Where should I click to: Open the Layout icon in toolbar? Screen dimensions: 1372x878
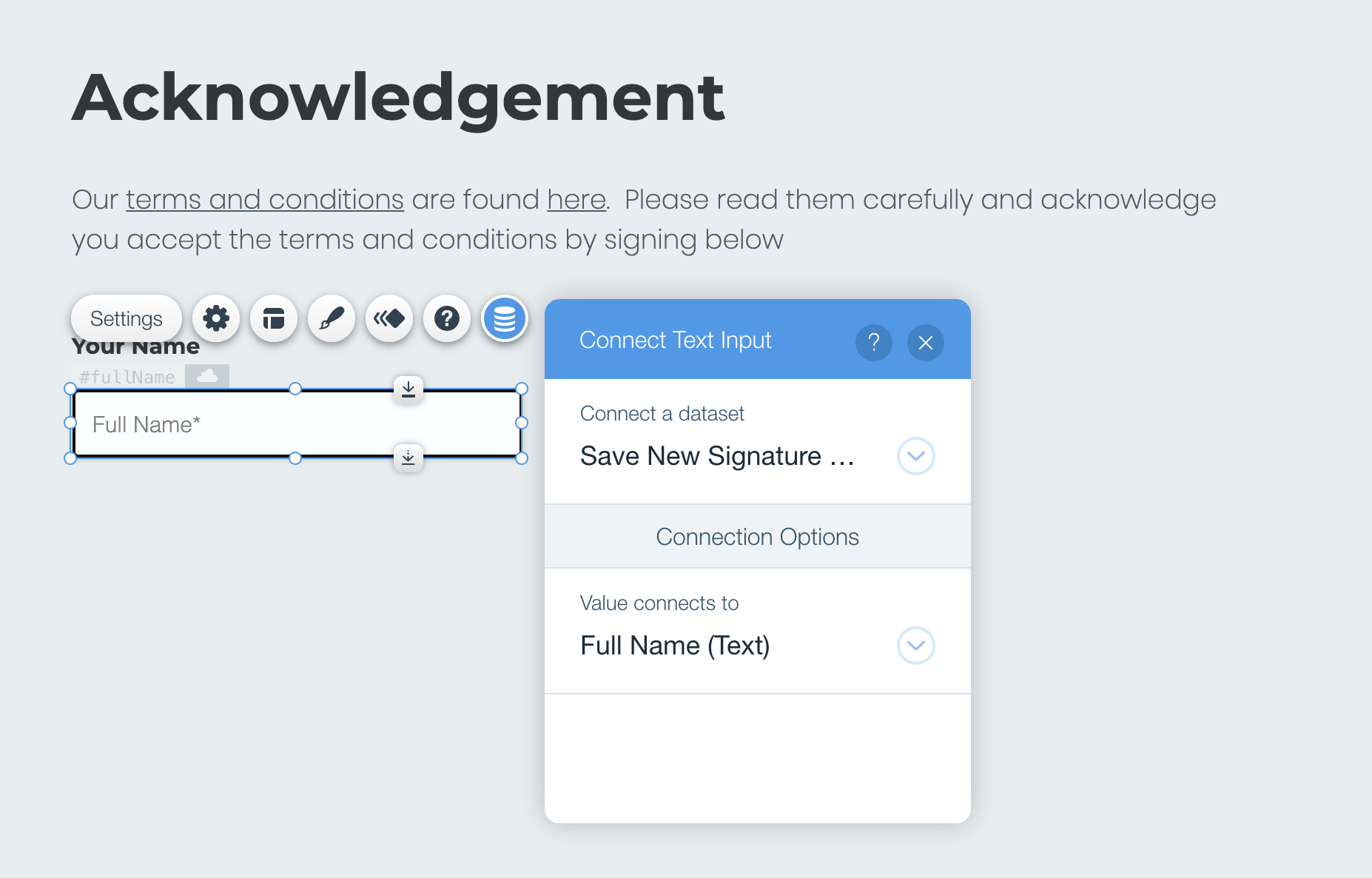[x=274, y=319]
